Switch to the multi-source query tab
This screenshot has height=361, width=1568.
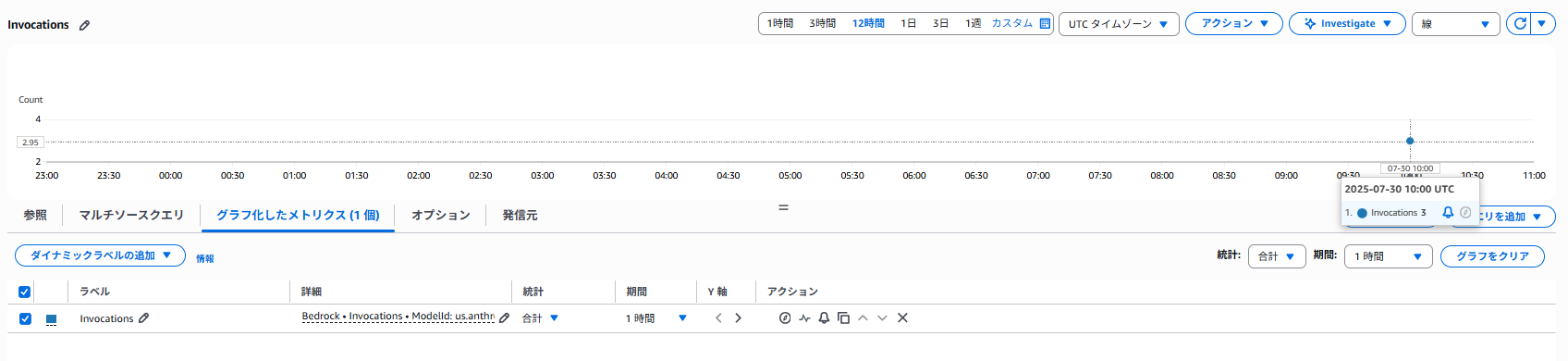coord(131,216)
